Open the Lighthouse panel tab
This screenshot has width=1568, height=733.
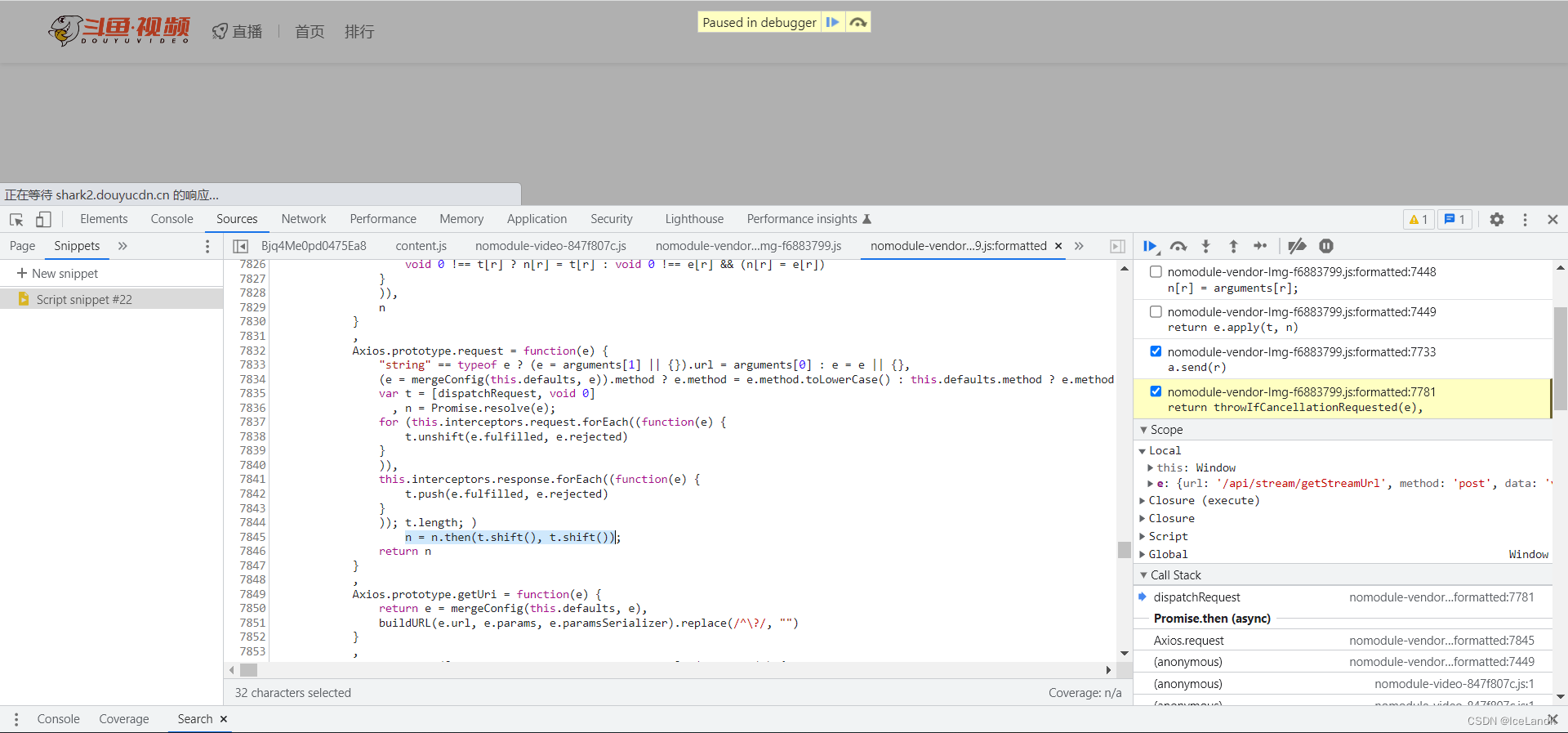(694, 219)
